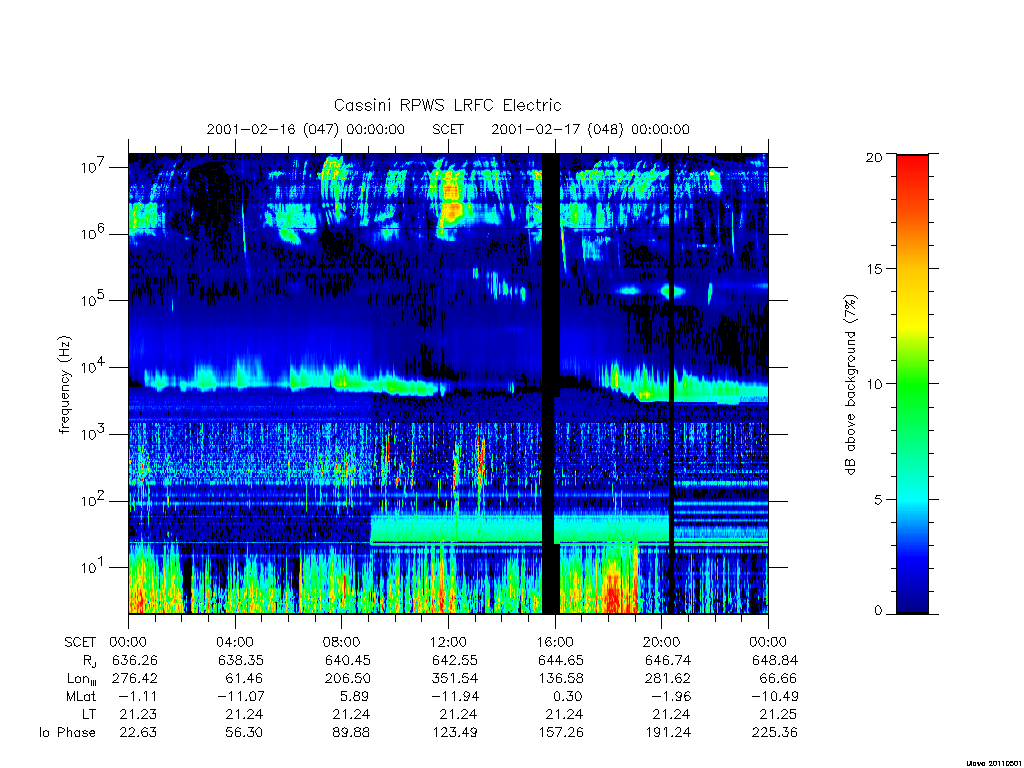Click the LT value "21.25"
This screenshot has height=768, width=1024.
[x=778, y=714]
